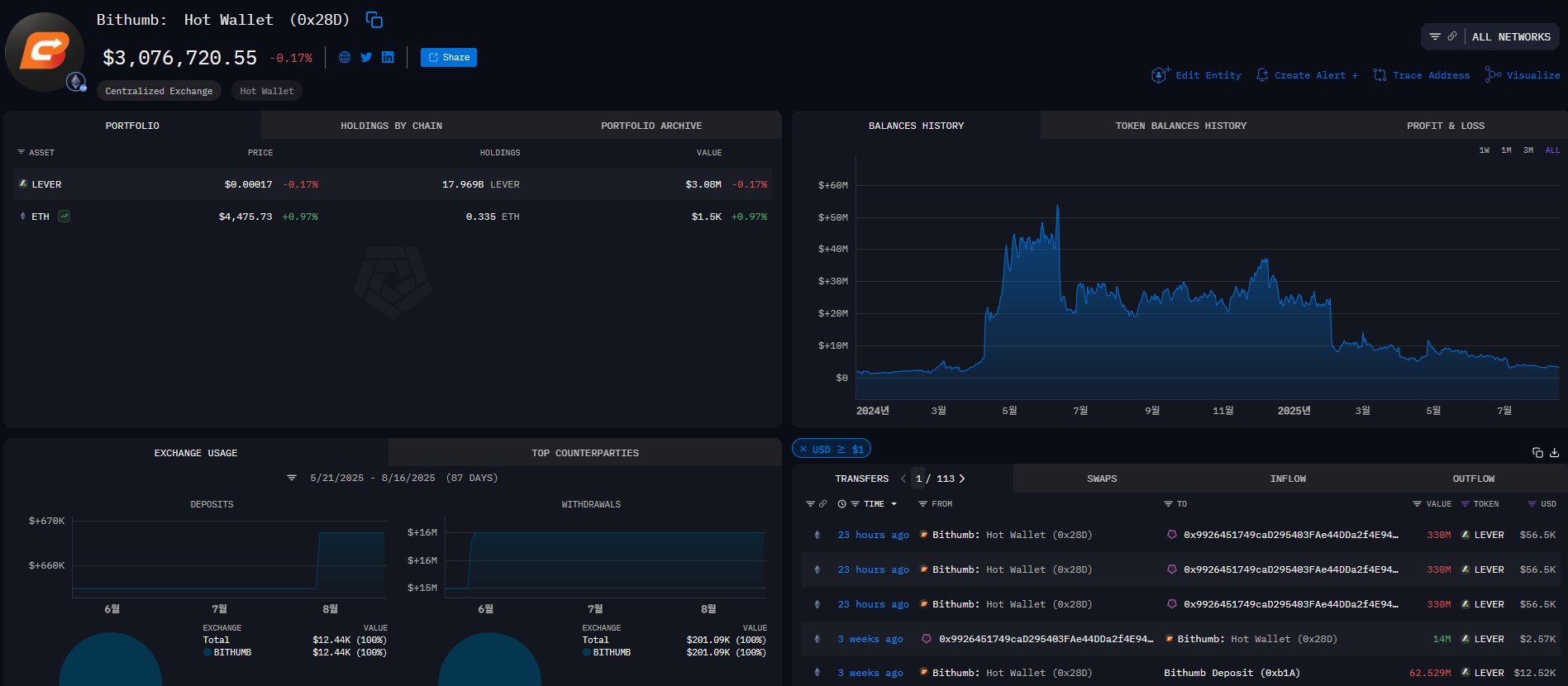Open the Twitter profile icon
This screenshot has height=686, width=1568.
point(366,57)
